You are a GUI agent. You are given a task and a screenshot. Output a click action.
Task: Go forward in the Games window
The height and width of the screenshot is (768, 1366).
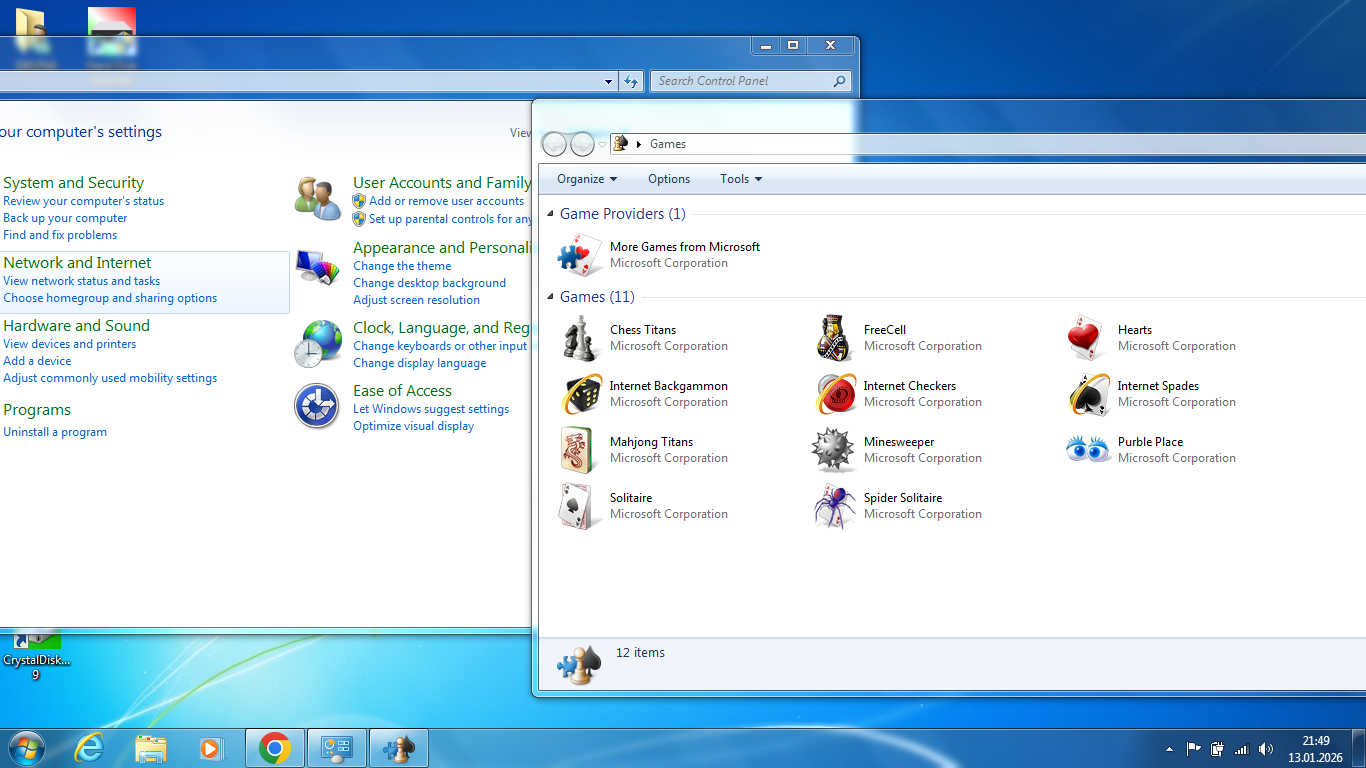tap(582, 144)
